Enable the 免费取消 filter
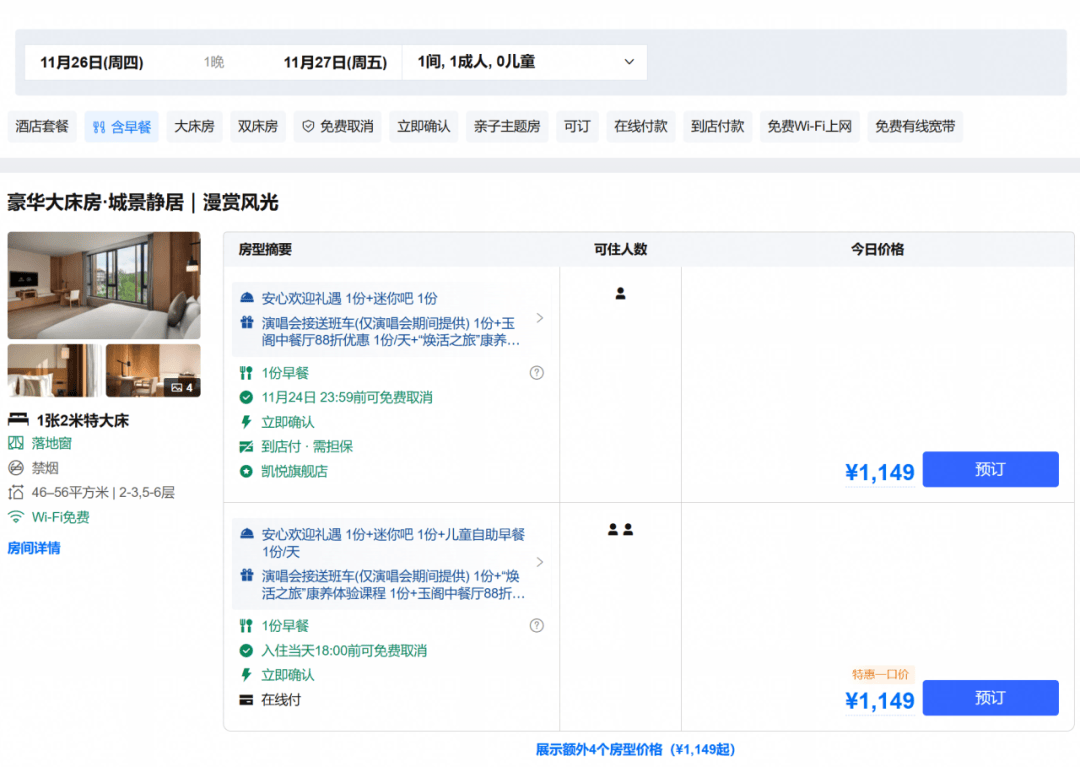Screen dimensions: 1080x767 (x=338, y=127)
